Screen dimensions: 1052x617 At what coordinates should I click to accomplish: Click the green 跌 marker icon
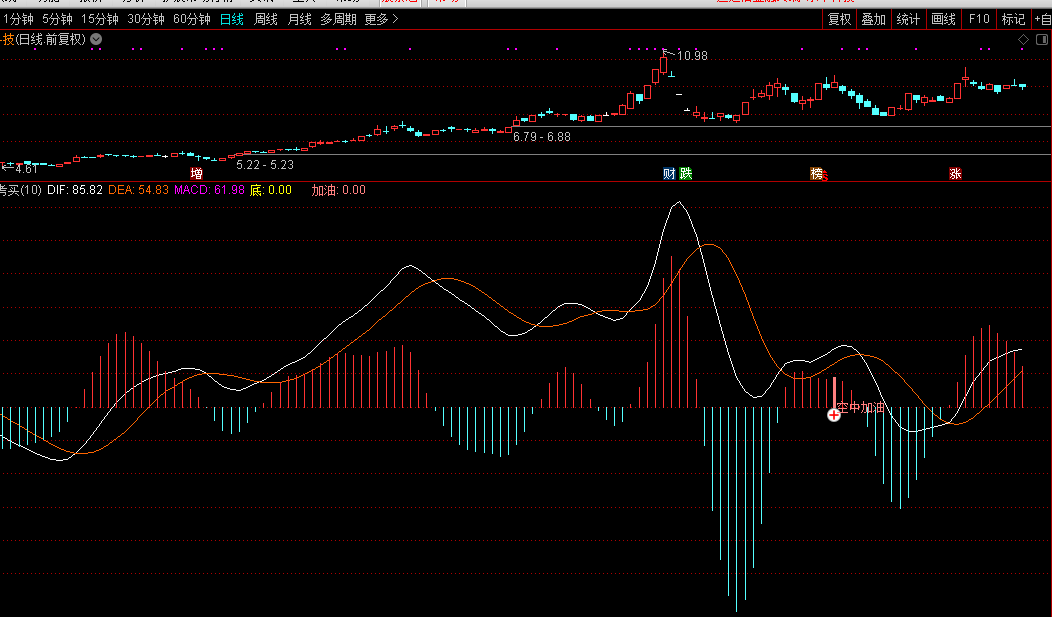point(686,174)
